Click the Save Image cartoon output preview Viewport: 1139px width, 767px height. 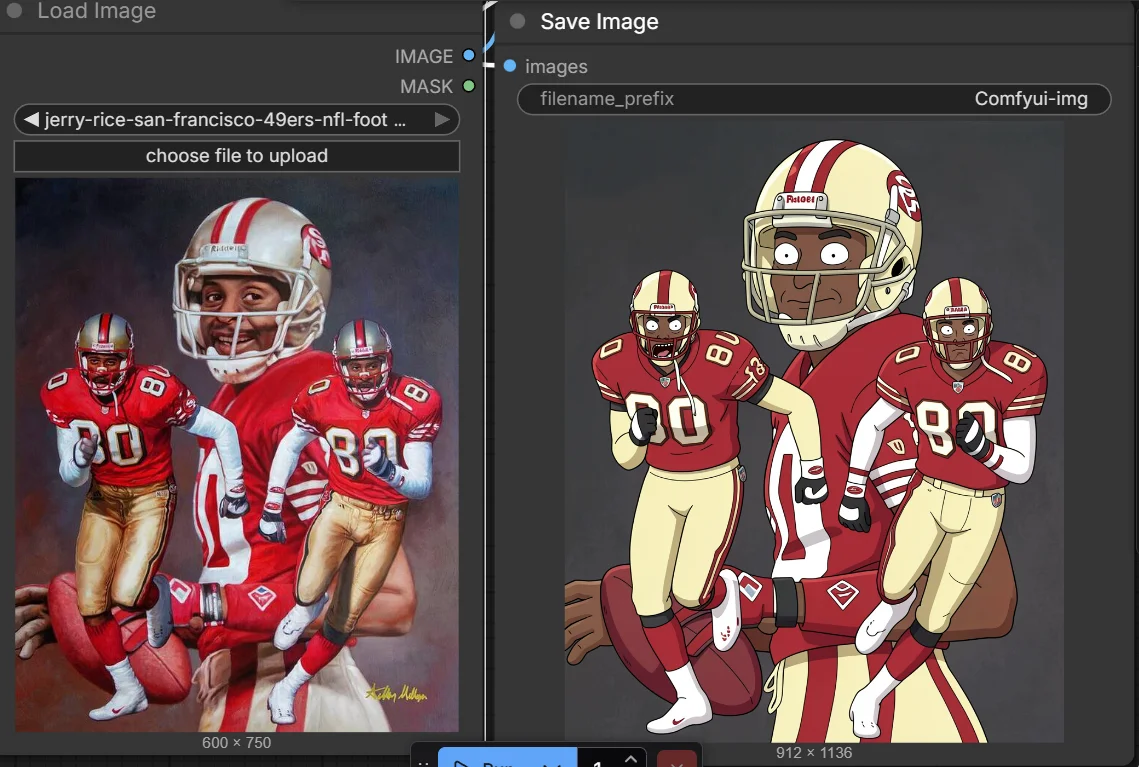click(814, 431)
